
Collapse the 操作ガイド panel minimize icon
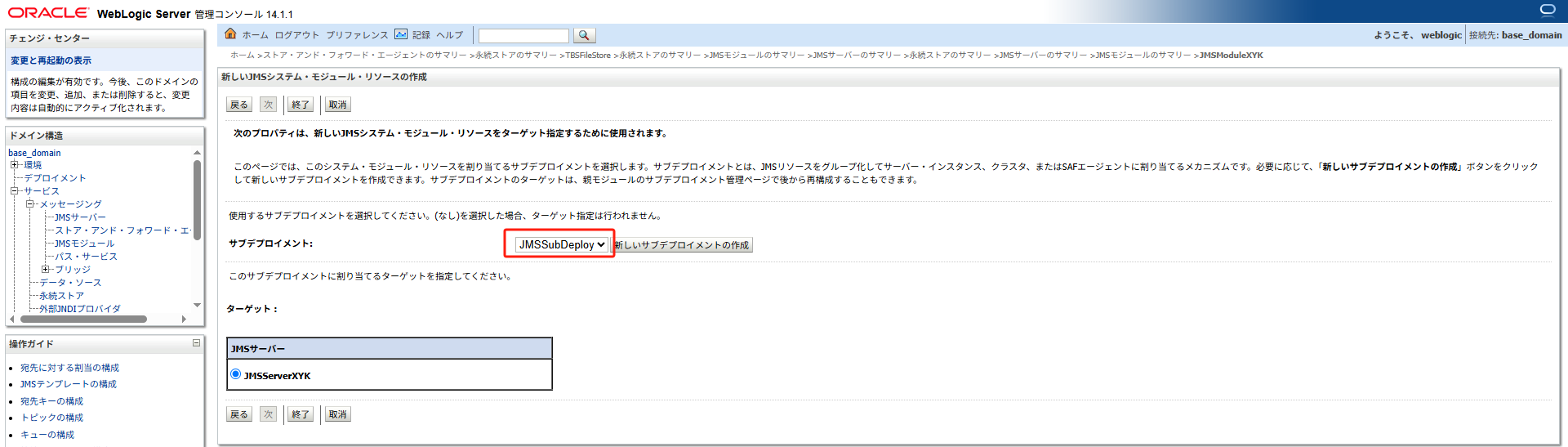tap(196, 343)
